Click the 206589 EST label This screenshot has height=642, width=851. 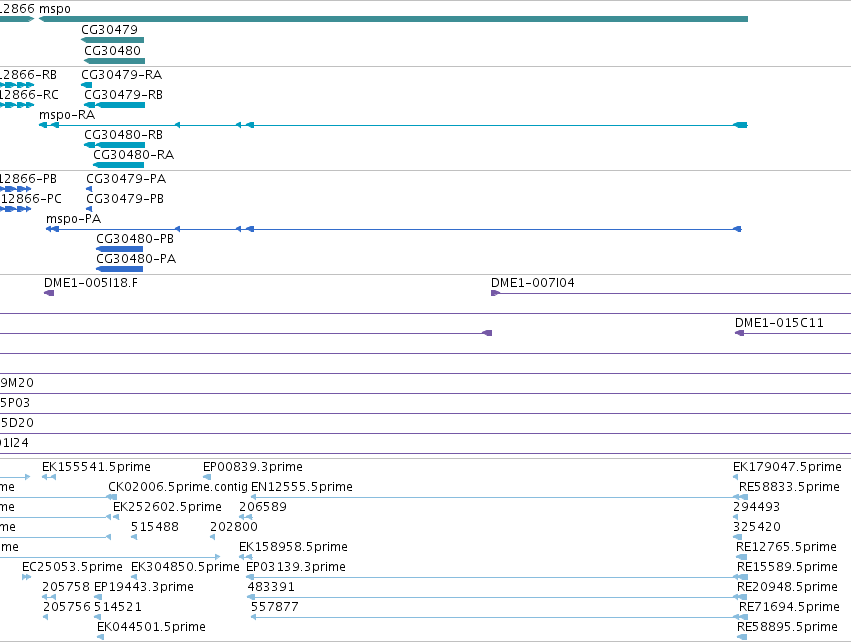tap(263, 507)
